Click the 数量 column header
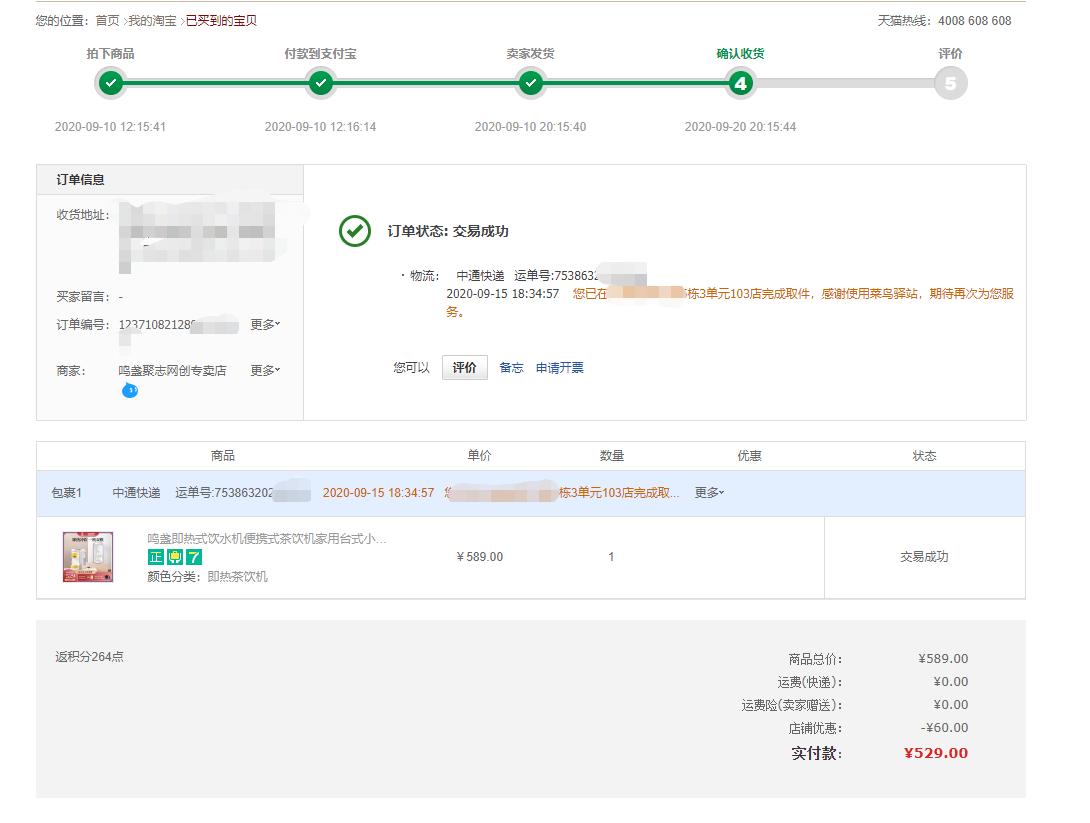Image resolution: width=1090 pixels, height=823 pixels. tap(612, 456)
